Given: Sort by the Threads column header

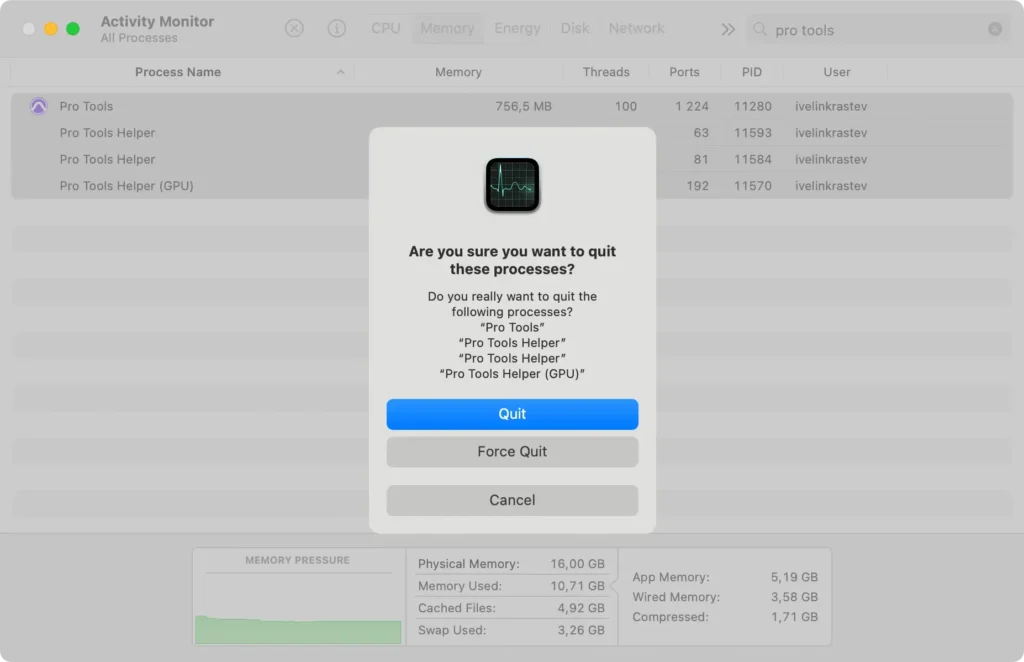Looking at the screenshot, I should 606,72.
